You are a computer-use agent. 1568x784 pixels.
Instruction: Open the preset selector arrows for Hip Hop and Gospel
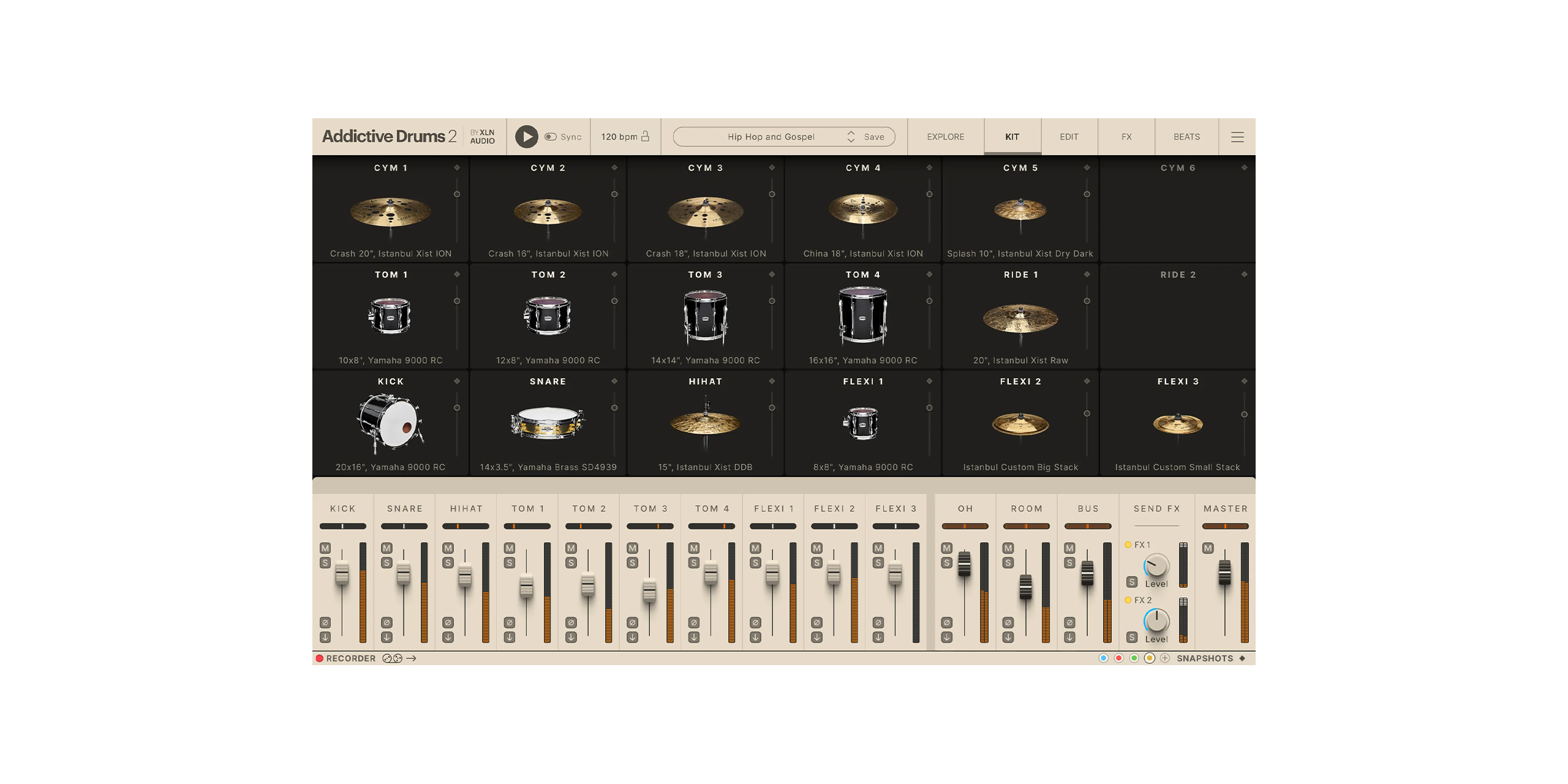click(850, 137)
